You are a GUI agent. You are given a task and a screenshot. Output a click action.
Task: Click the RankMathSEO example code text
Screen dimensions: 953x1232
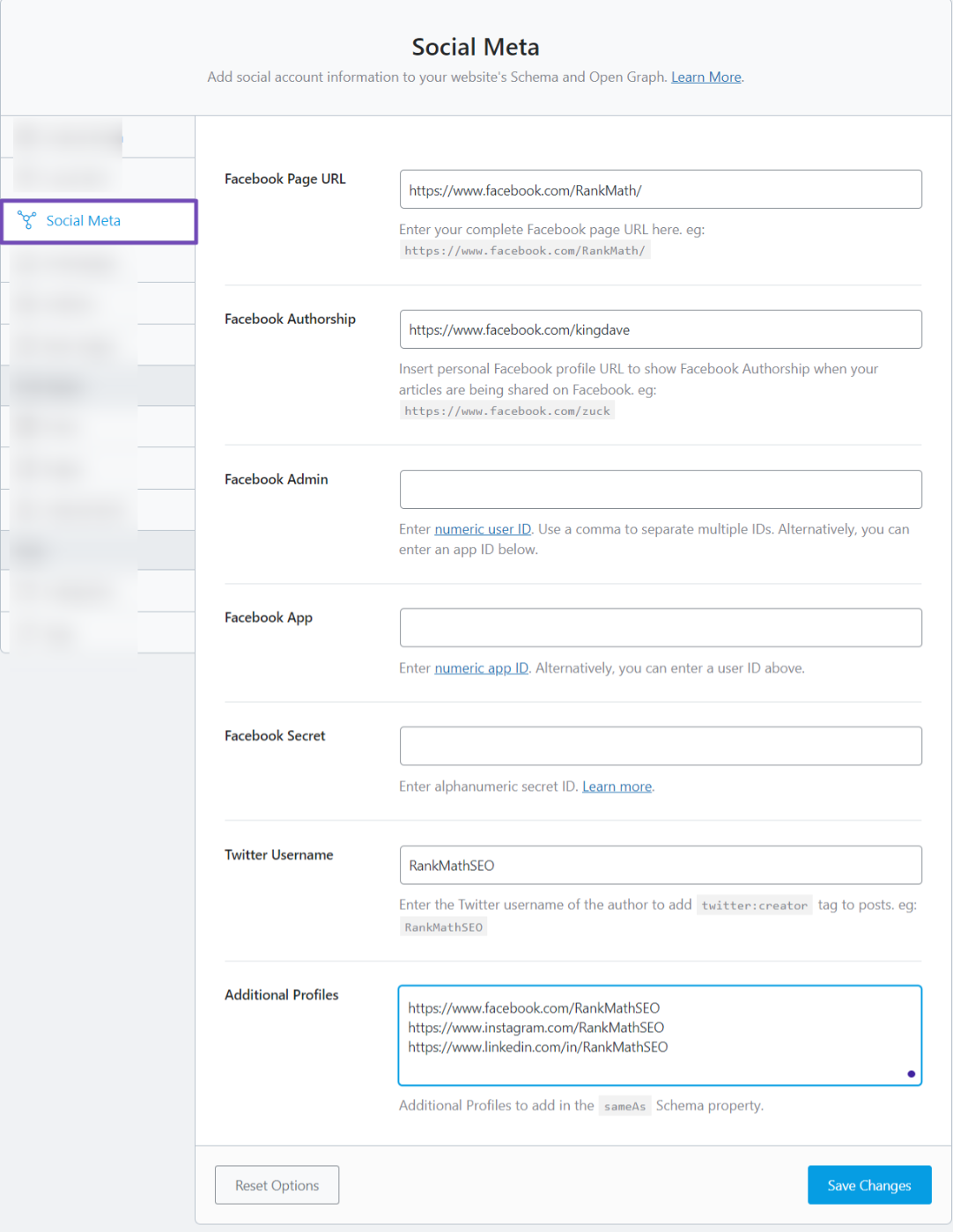point(443,927)
